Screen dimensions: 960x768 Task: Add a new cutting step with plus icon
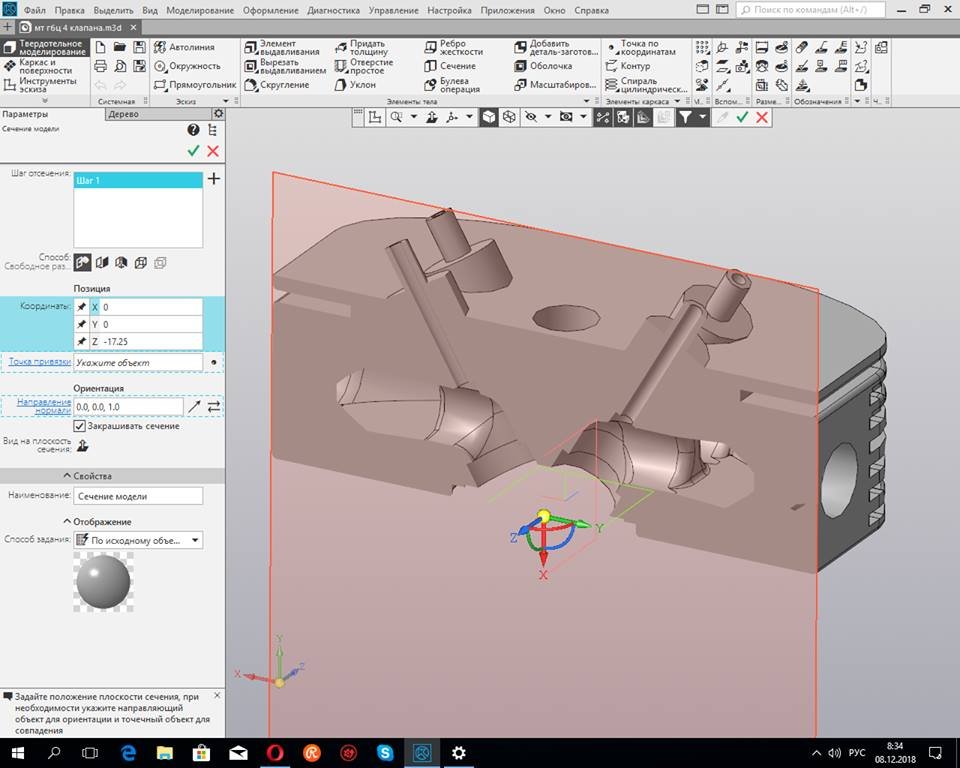[x=213, y=179]
